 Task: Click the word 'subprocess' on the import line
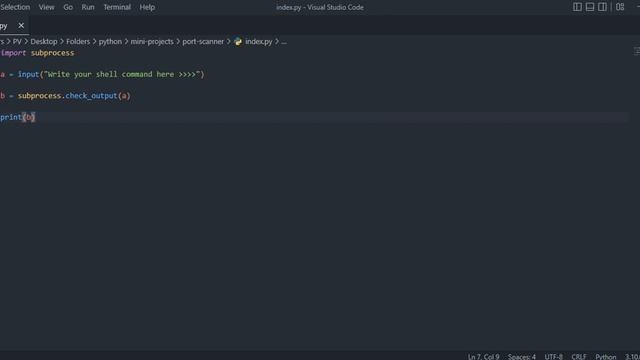pyautogui.click(x=53, y=53)
